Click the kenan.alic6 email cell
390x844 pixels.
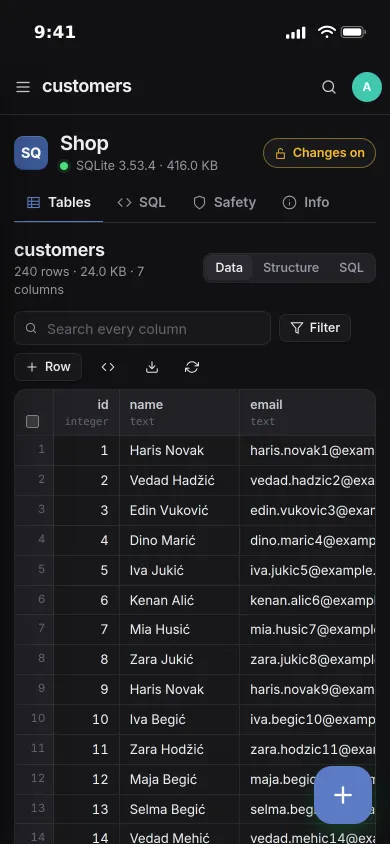(307, 600)
